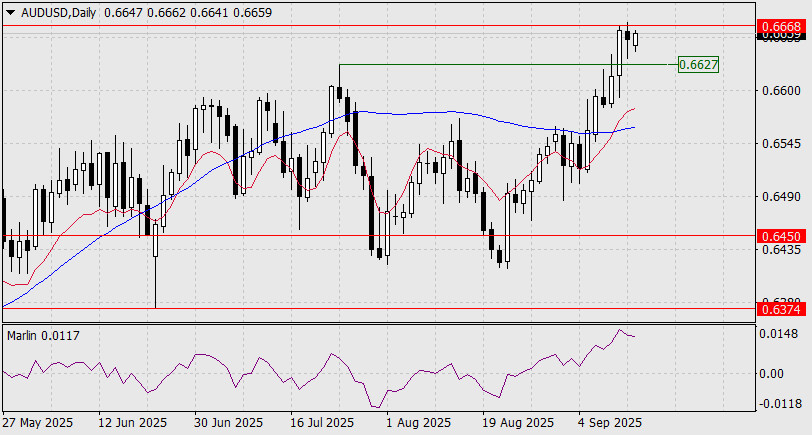Select the Marlin 0.0117 indicator label
This screenshot has width=812, height=435.
(44, 336)
